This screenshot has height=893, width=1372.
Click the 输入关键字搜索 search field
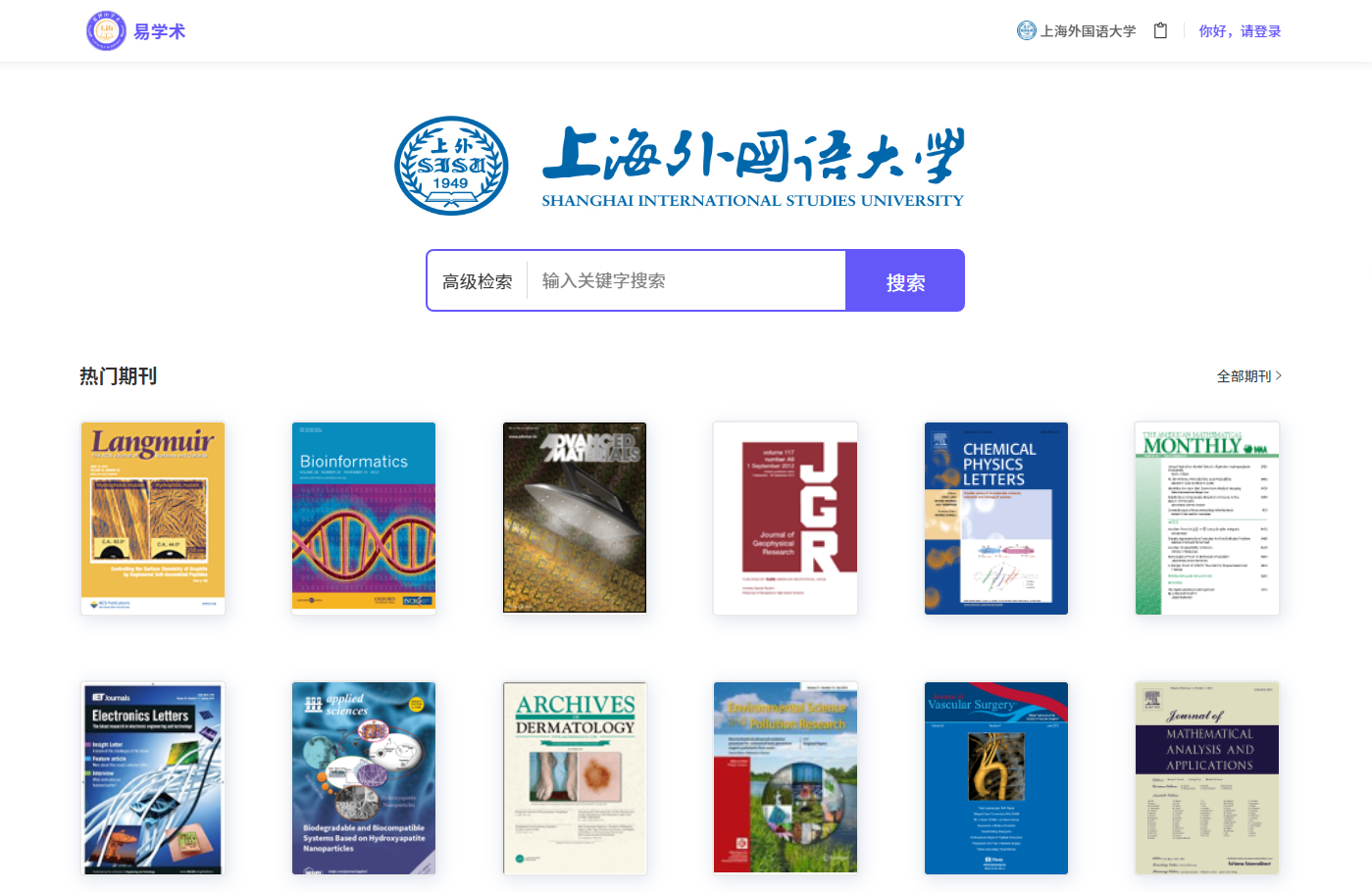point(686,280)
